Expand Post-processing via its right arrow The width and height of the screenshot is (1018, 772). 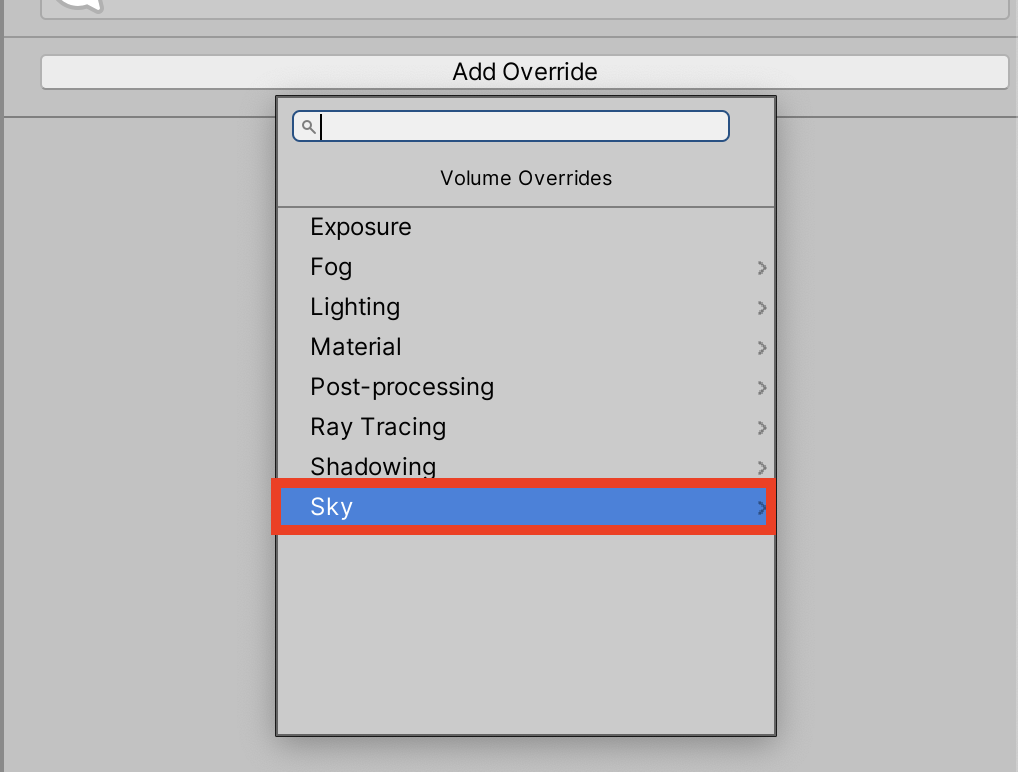(x=762, y=387)
